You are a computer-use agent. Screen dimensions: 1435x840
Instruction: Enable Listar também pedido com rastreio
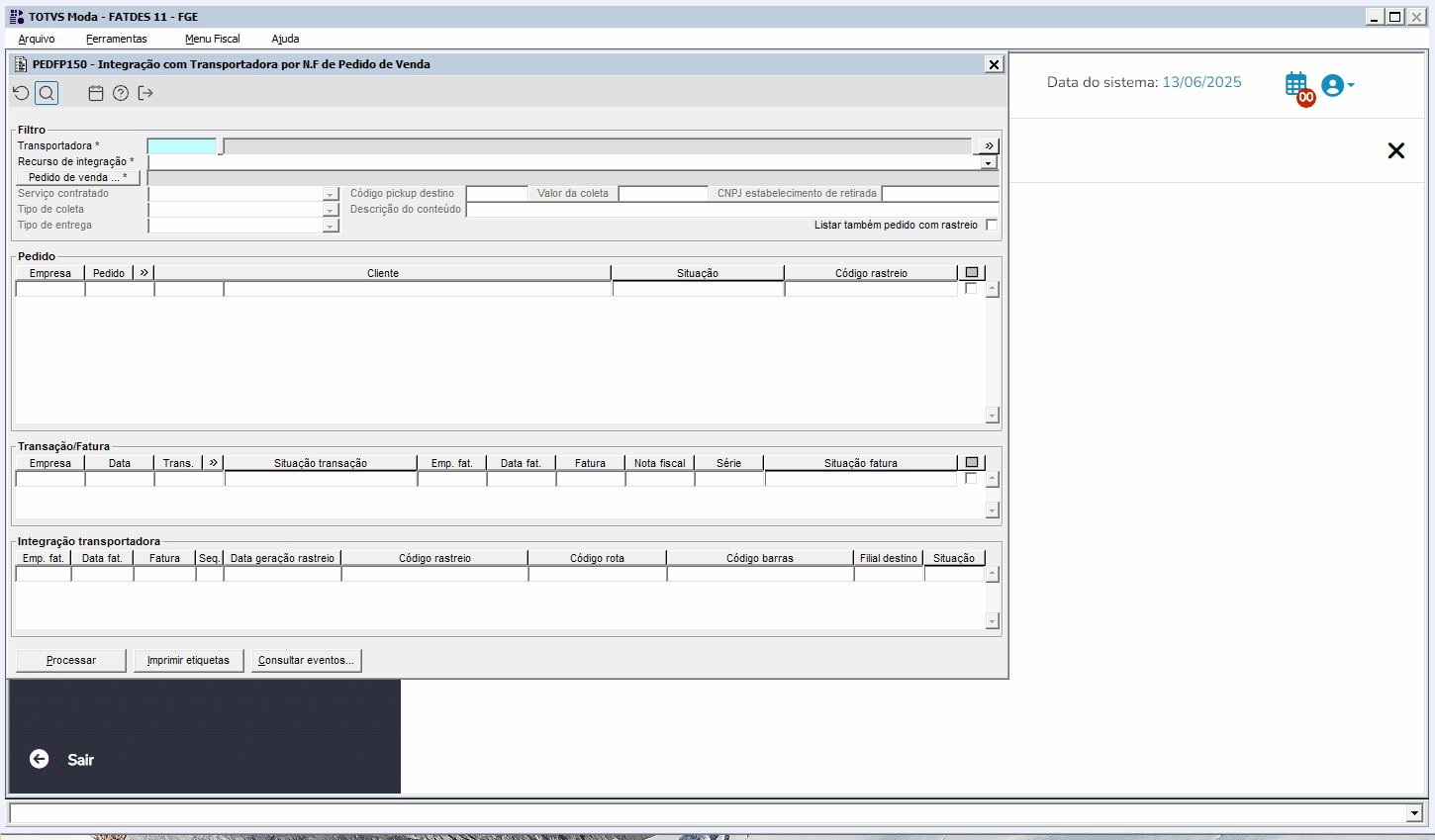pyautogui.click(x=992, y=225)
